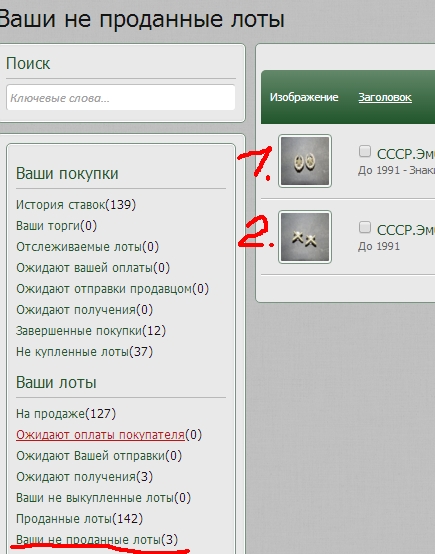
Task: Open История ставок(139) link
Action: (76, 205)
